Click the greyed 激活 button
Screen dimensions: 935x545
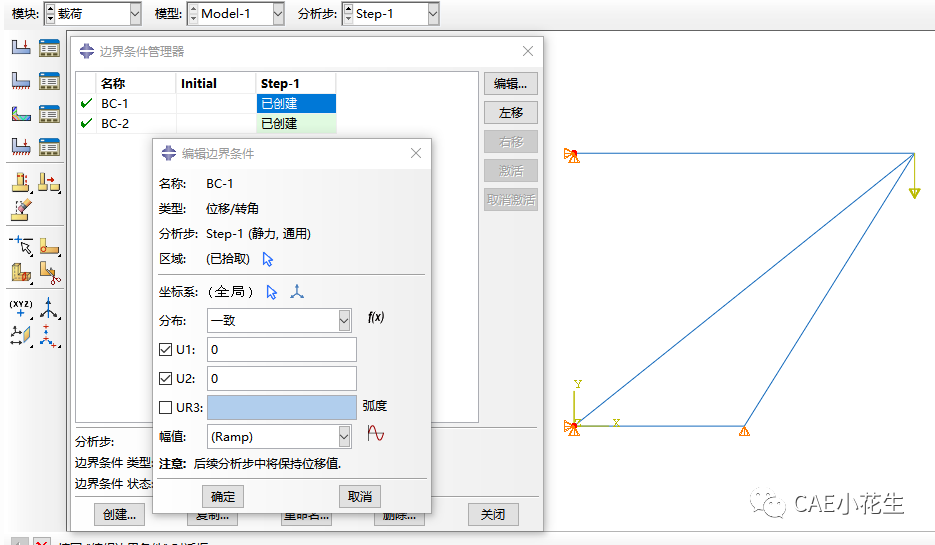[x=511, y=171]
